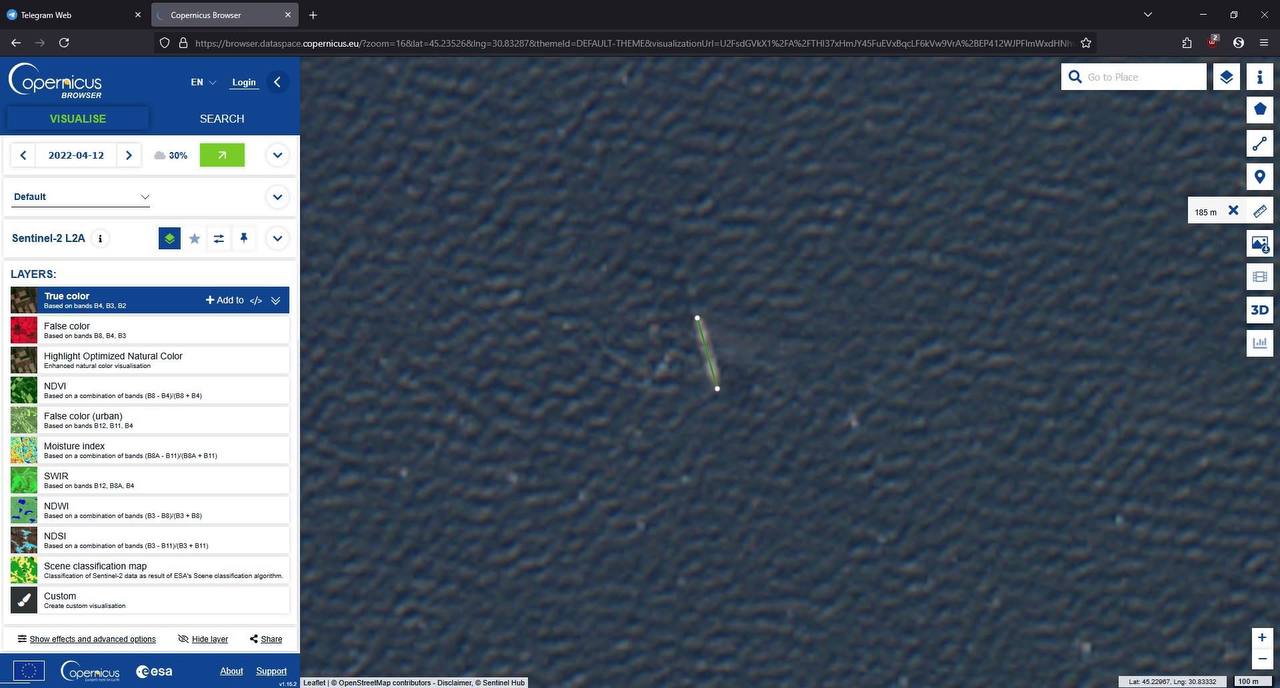This screenshot has width=1280, height=688.
Task: Click the Go to Place search field
Action: [x=1143, y=77]
